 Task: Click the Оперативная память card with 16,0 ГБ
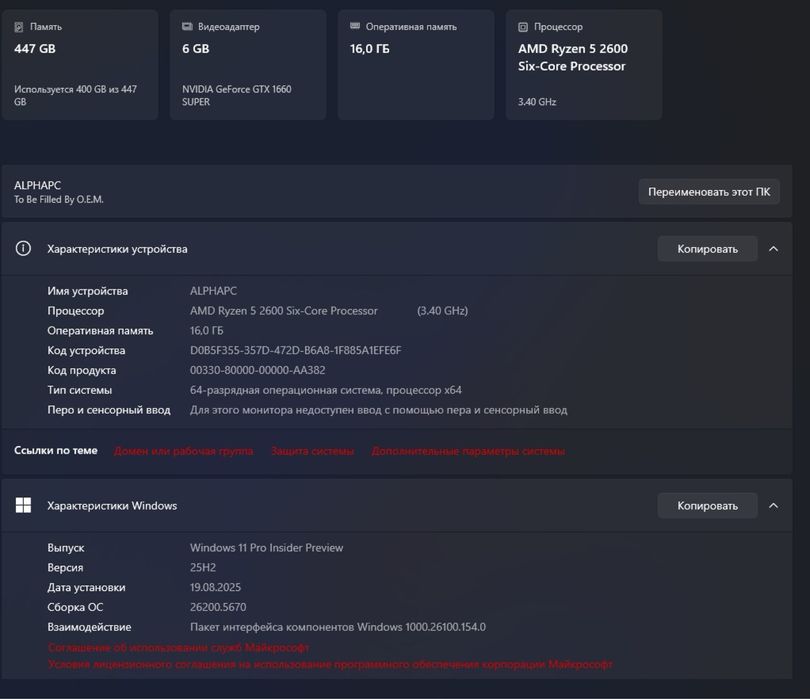click(x=416, y=65)
